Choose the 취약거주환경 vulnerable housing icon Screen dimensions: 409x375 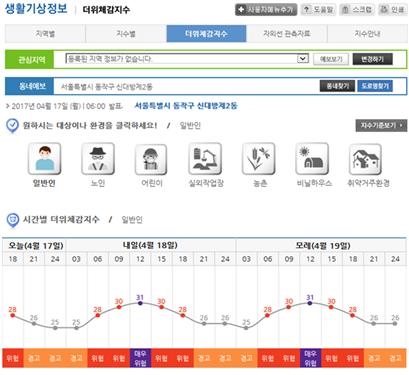pos(365,159)
